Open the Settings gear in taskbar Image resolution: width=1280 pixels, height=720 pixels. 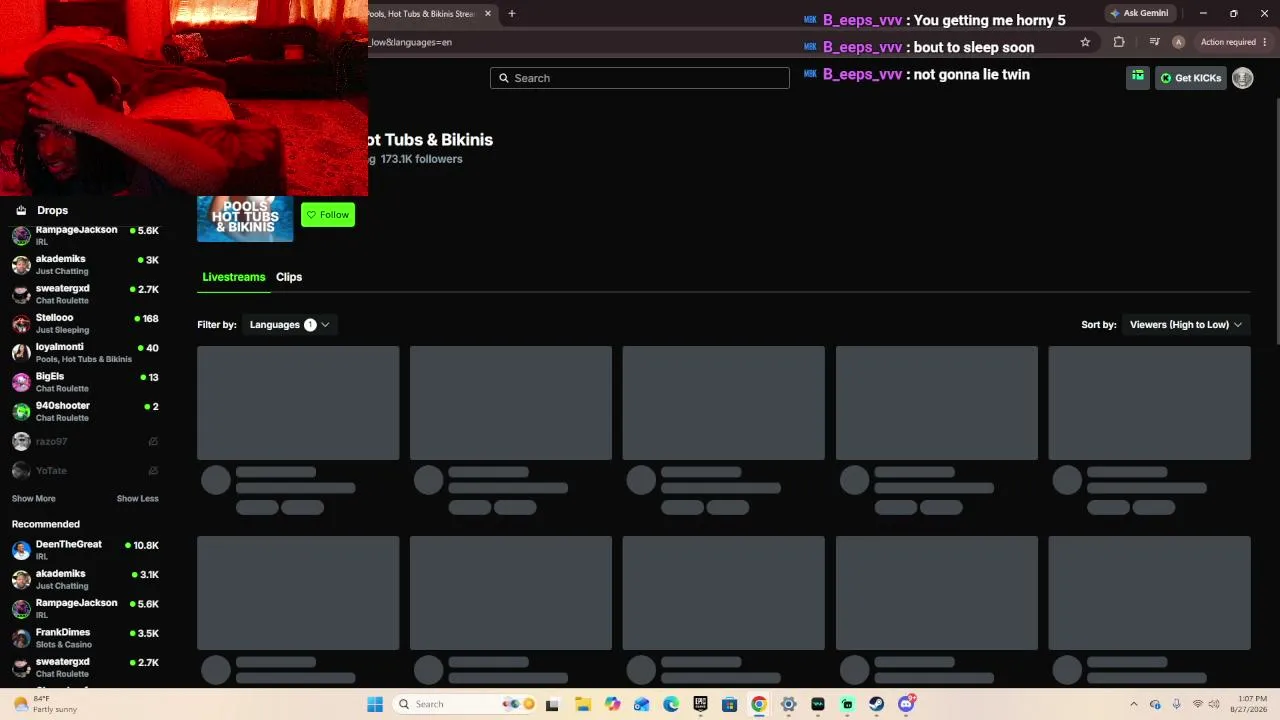point(788,704)
